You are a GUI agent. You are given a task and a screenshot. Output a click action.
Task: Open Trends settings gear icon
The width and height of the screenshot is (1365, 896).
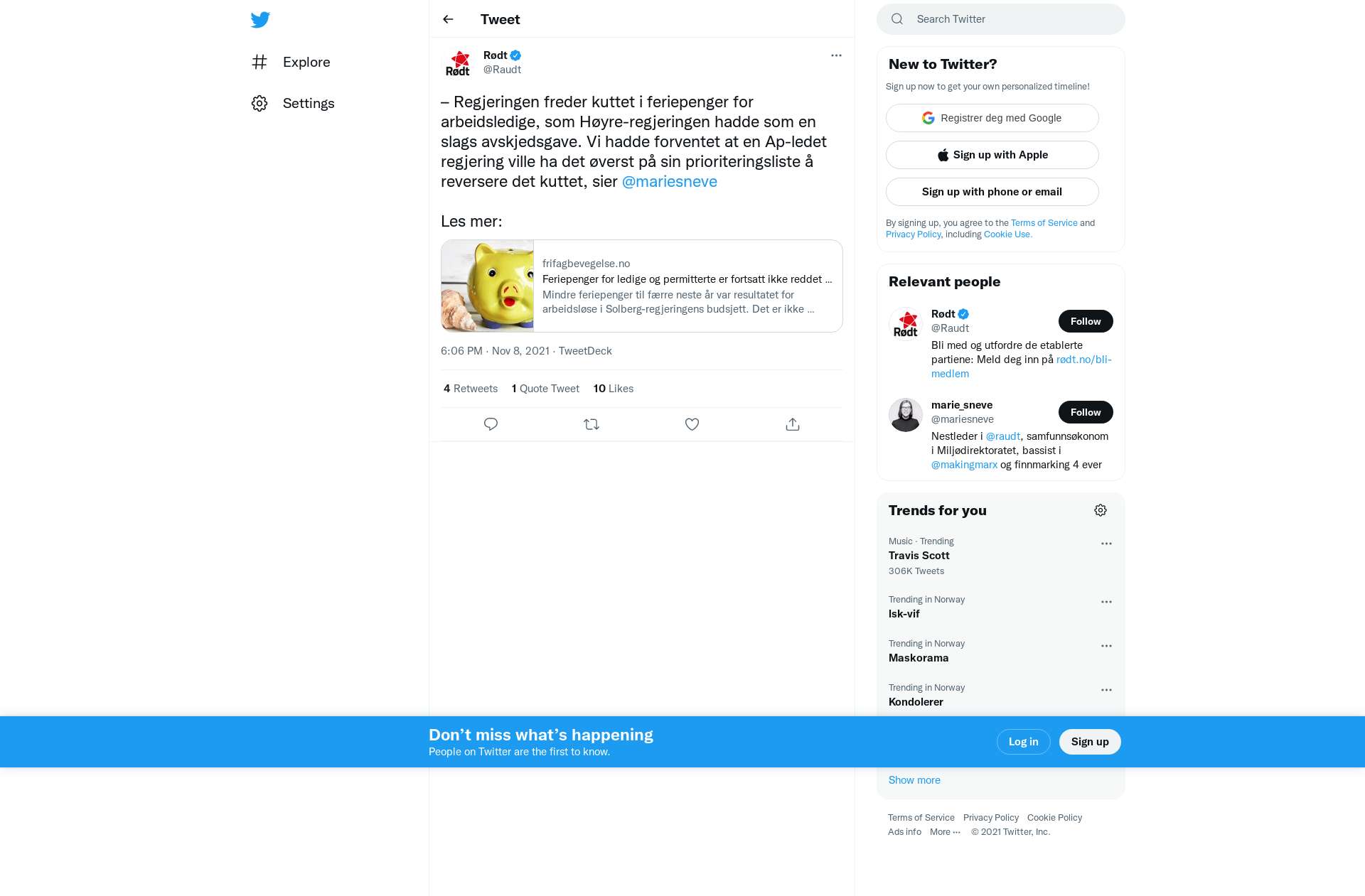1101,510
